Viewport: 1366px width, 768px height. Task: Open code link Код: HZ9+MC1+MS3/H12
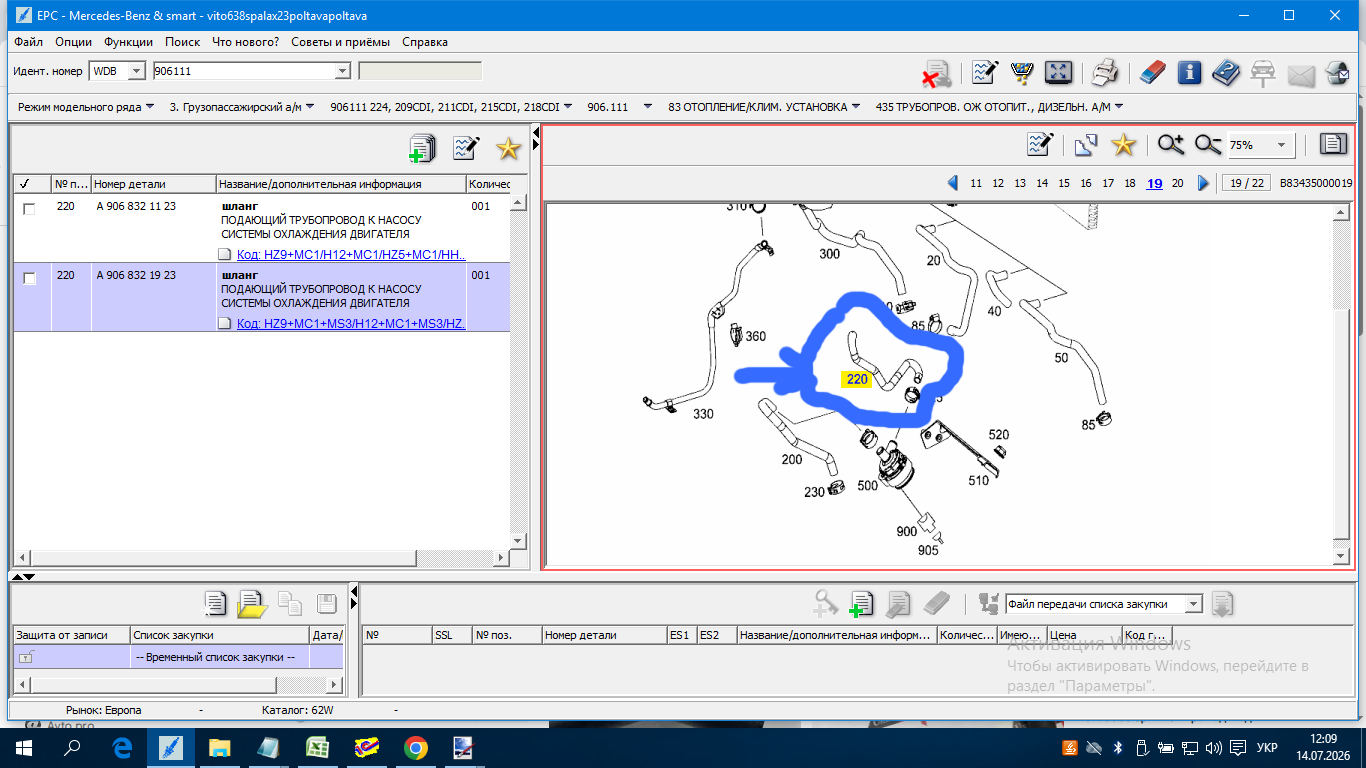click(351, 324)
